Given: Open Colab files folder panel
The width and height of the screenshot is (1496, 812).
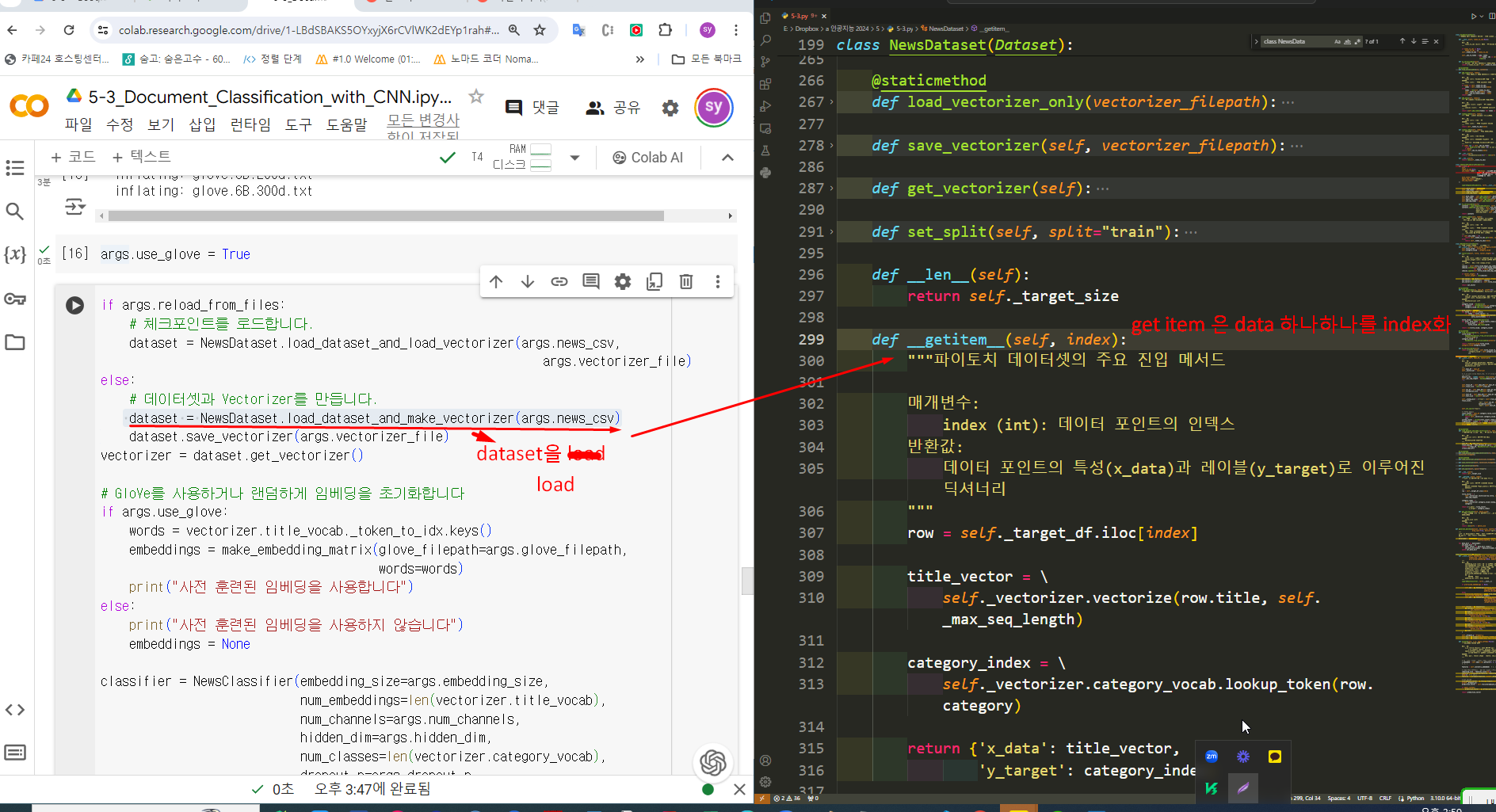Looking at the screenshot, I should pyautogui.click(x=15, y=342).
